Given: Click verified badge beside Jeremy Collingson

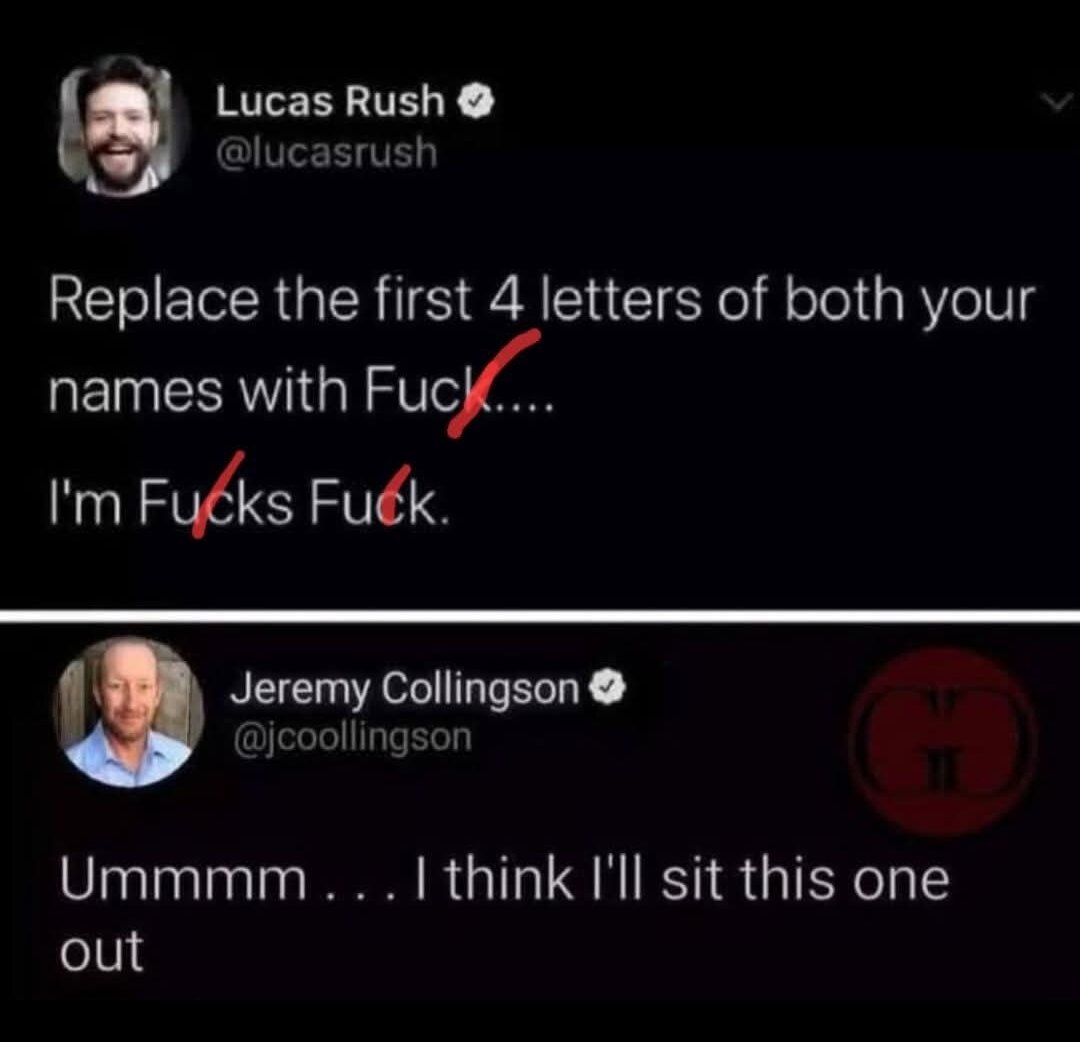Looking at the screenshot, I should click(x=608, y=687).
